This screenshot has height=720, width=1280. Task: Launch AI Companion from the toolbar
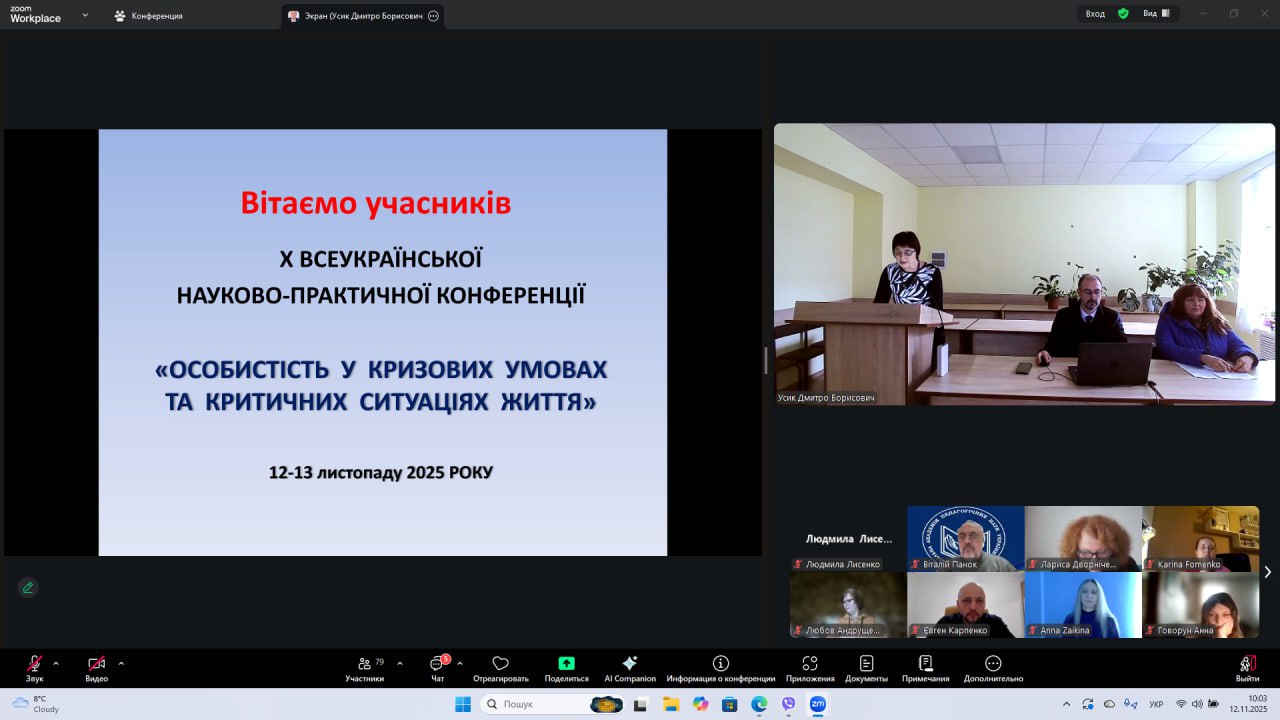[630, 668]
